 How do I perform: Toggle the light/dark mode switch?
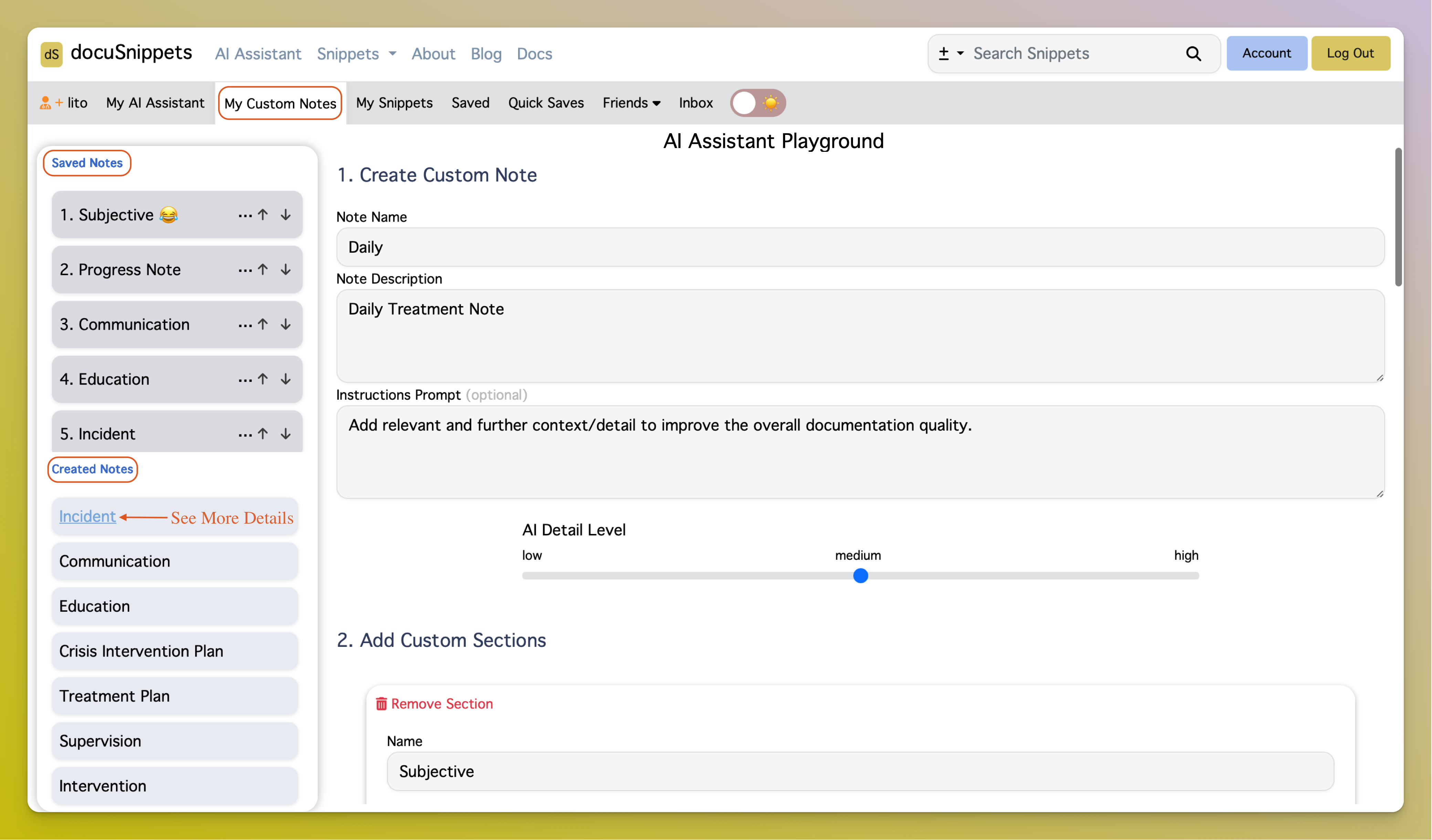758,103
